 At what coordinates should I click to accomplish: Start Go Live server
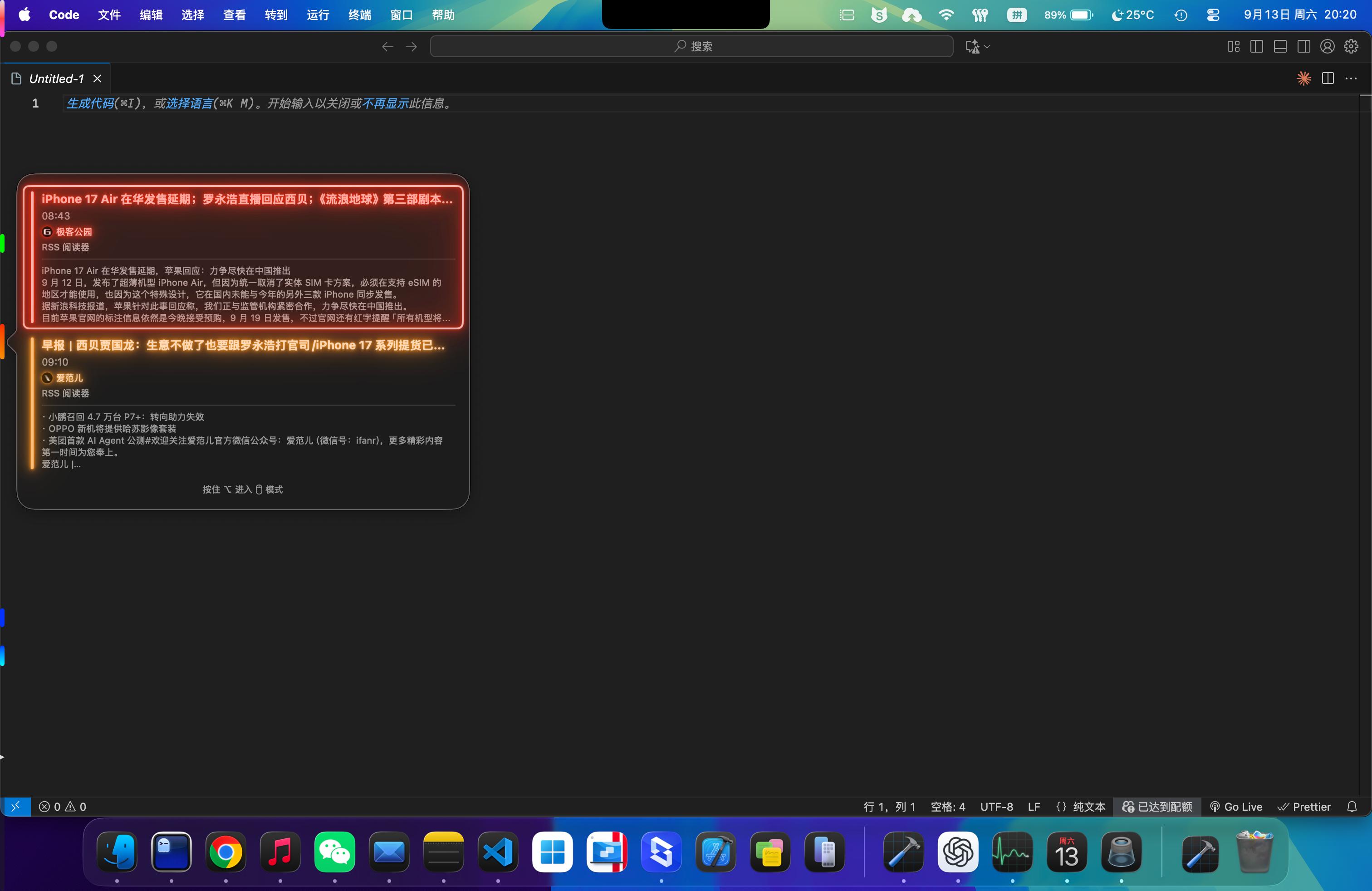click(1235, 806)
